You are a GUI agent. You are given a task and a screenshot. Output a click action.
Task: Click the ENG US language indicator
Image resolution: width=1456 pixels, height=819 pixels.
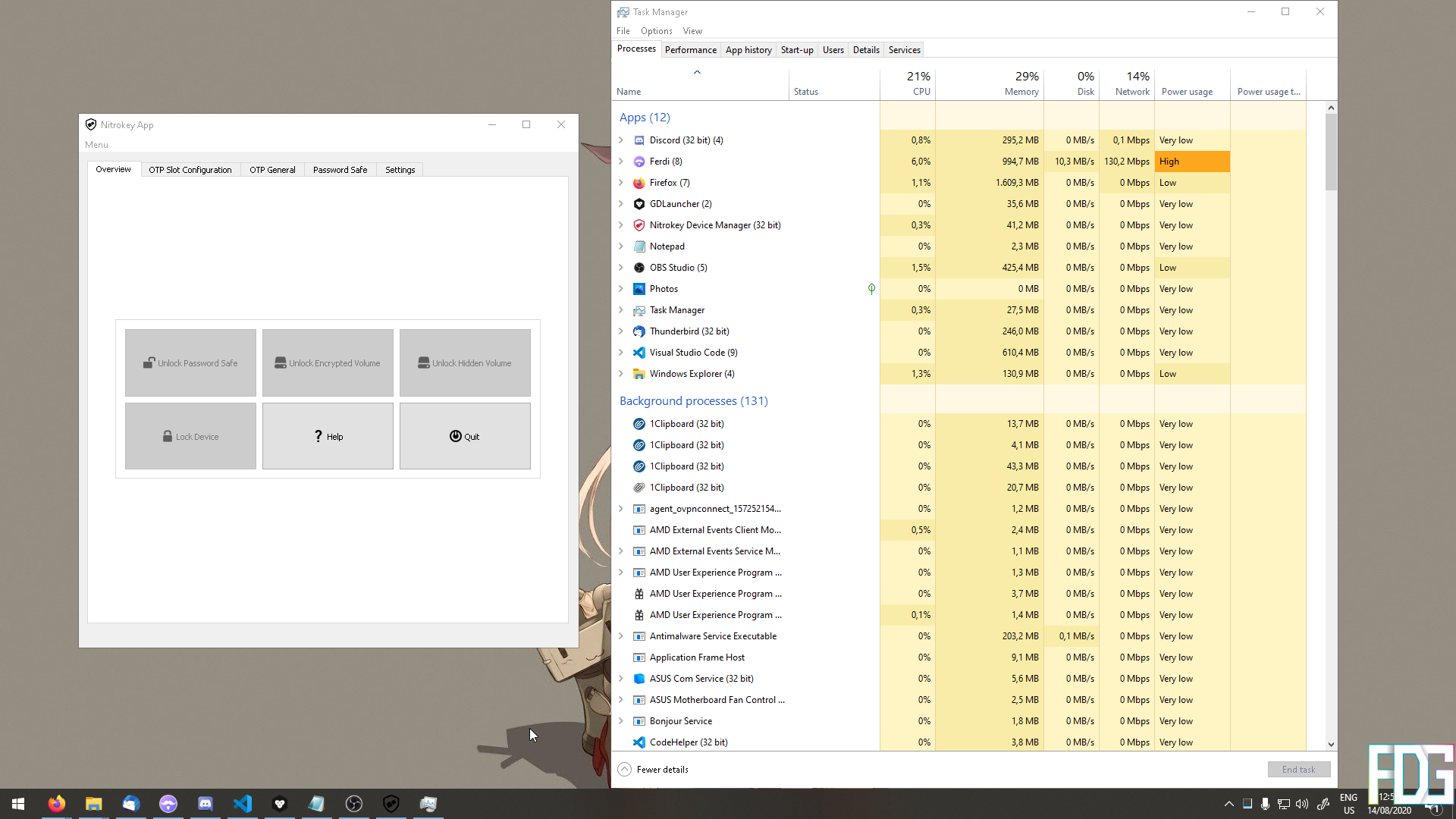[x=1348, y=804]
